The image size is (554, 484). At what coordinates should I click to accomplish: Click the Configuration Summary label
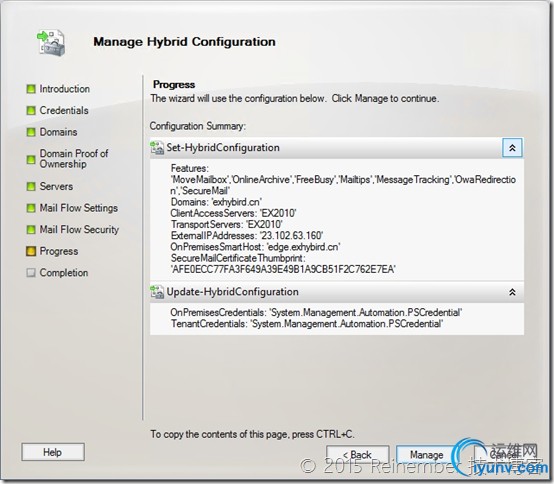click(x=198, y=126)
